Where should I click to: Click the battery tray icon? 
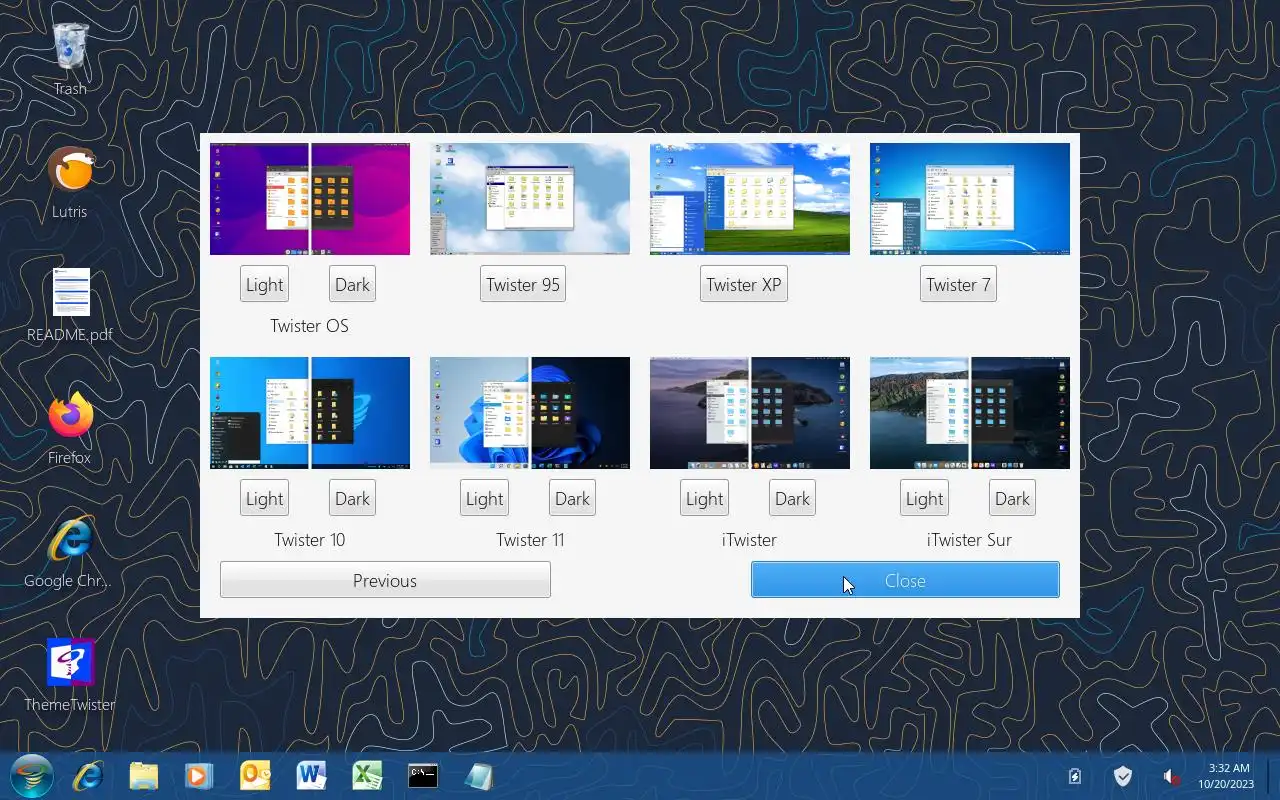tap(1075, 776)
